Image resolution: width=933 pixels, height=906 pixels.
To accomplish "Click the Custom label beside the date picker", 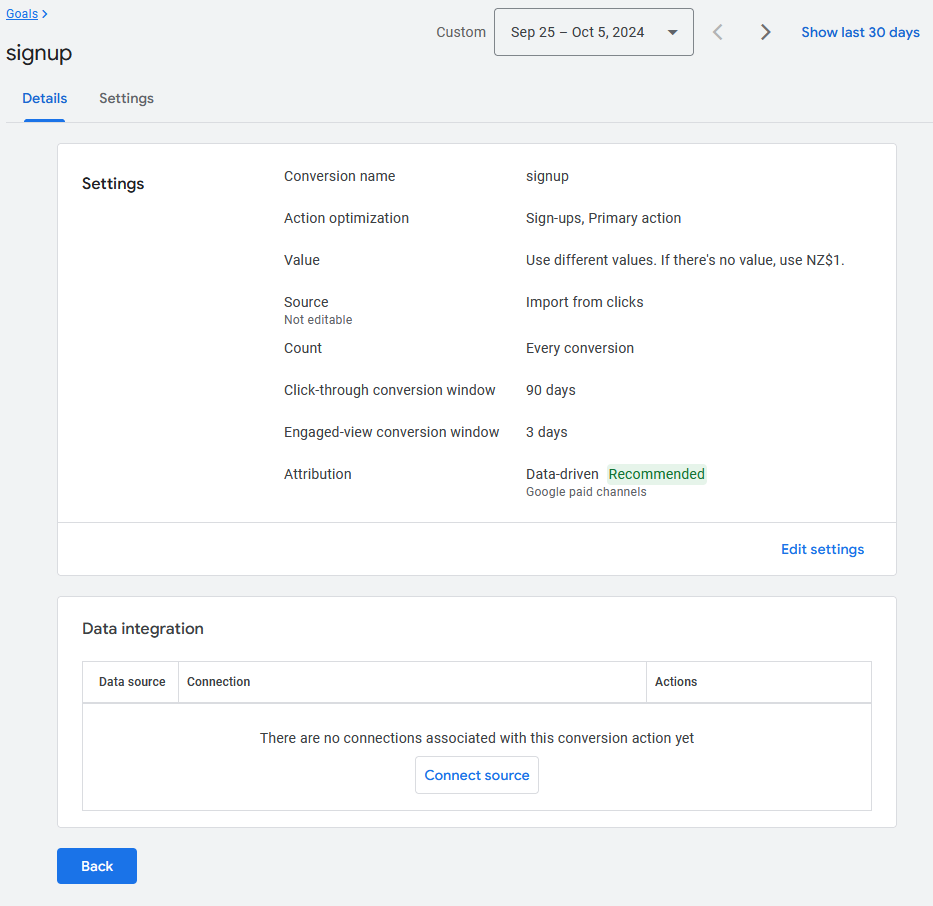I will click(x=460, y=31).
